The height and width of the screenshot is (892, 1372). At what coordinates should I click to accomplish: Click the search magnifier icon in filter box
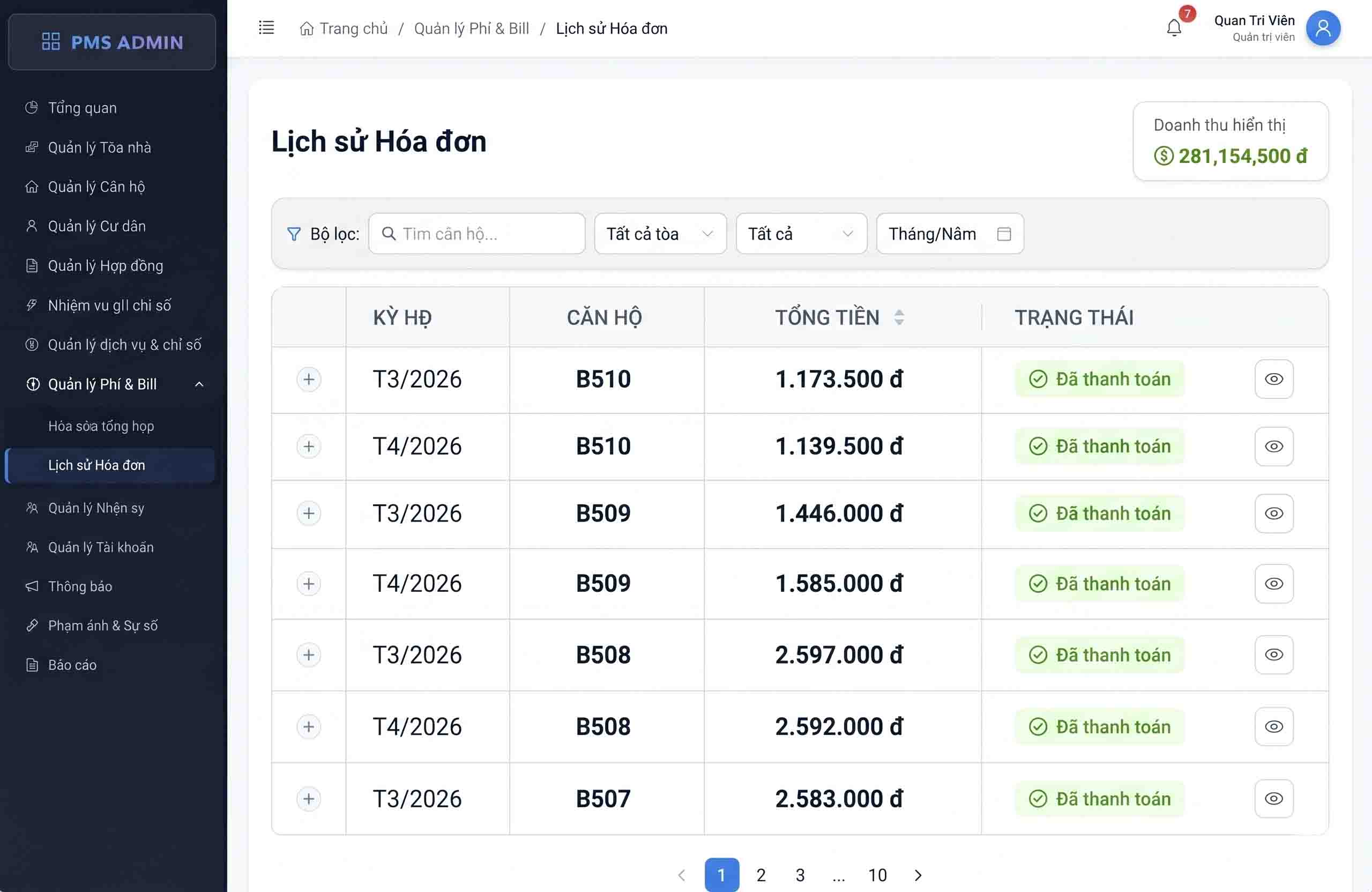[389, 234]
